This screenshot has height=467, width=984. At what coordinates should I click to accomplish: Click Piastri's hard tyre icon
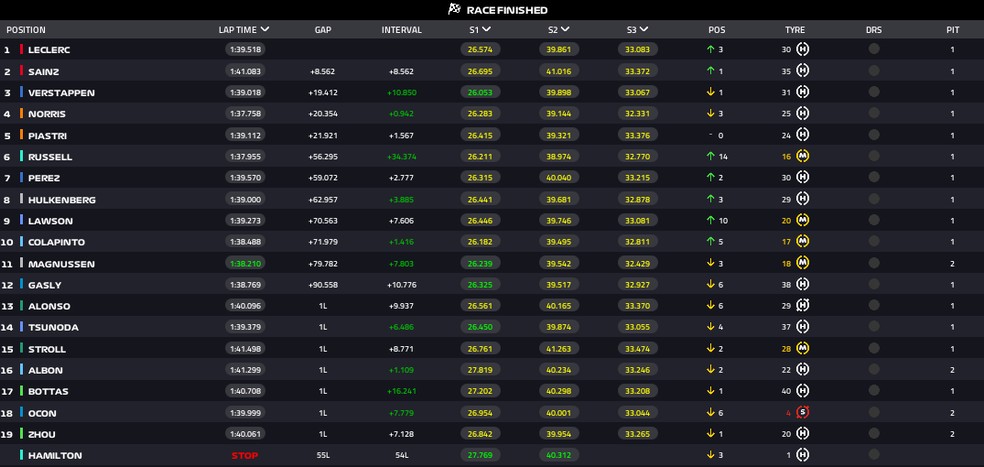802,134
